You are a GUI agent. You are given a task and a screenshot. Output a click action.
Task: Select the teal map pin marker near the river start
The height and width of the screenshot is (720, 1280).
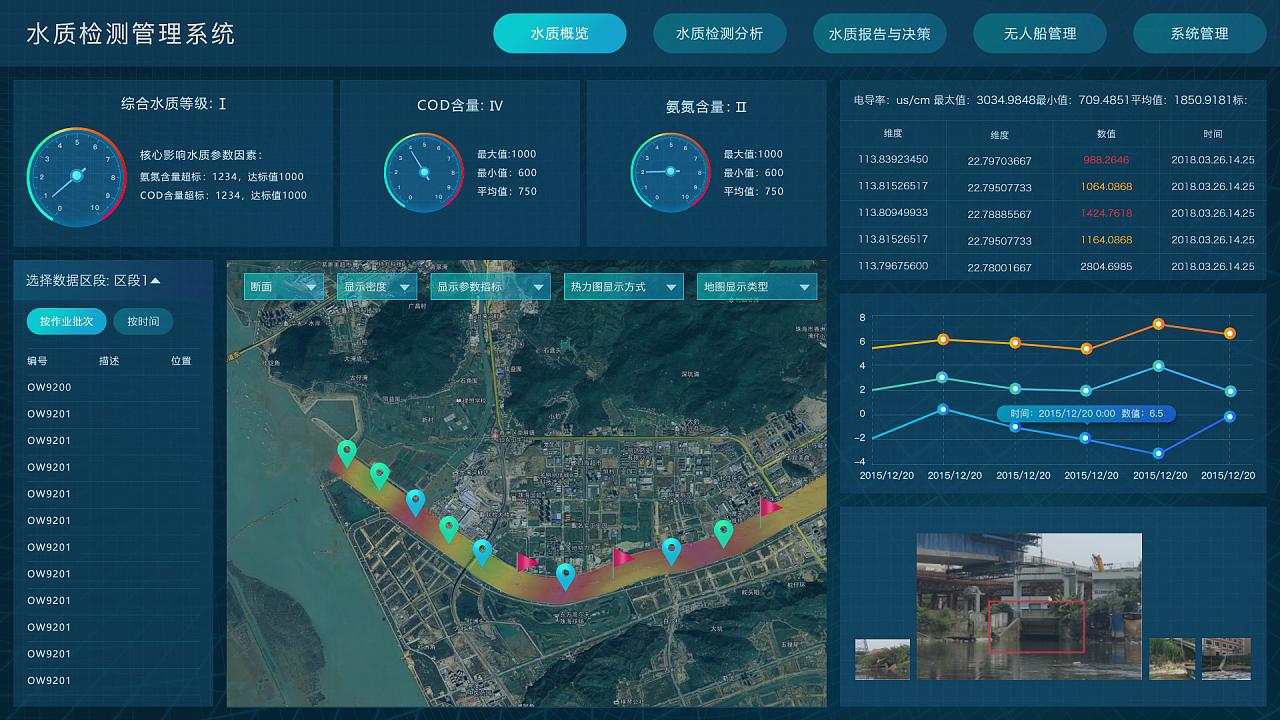tap(347, 451)
